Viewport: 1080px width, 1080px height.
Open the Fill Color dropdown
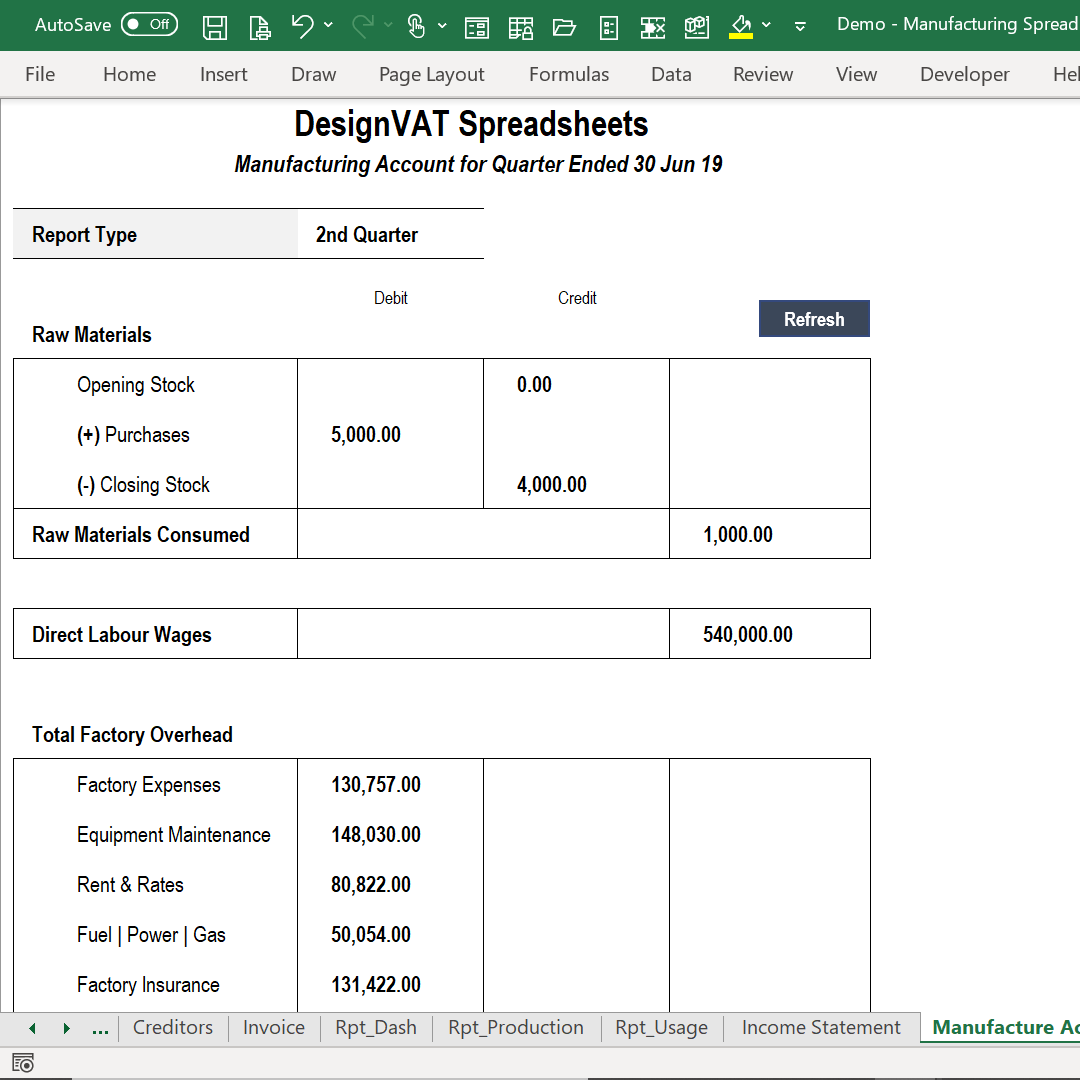pyautogui.click(x=766, y=25)
